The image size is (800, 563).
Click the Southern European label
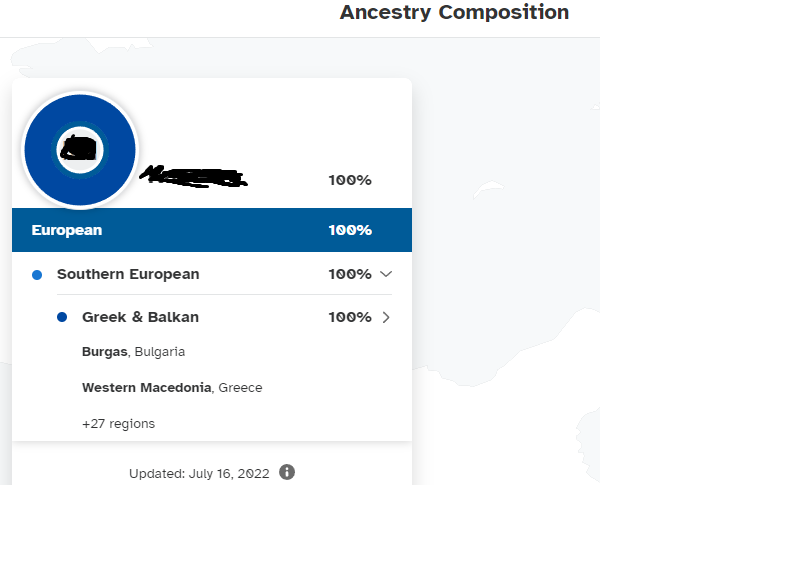[128, 274]
